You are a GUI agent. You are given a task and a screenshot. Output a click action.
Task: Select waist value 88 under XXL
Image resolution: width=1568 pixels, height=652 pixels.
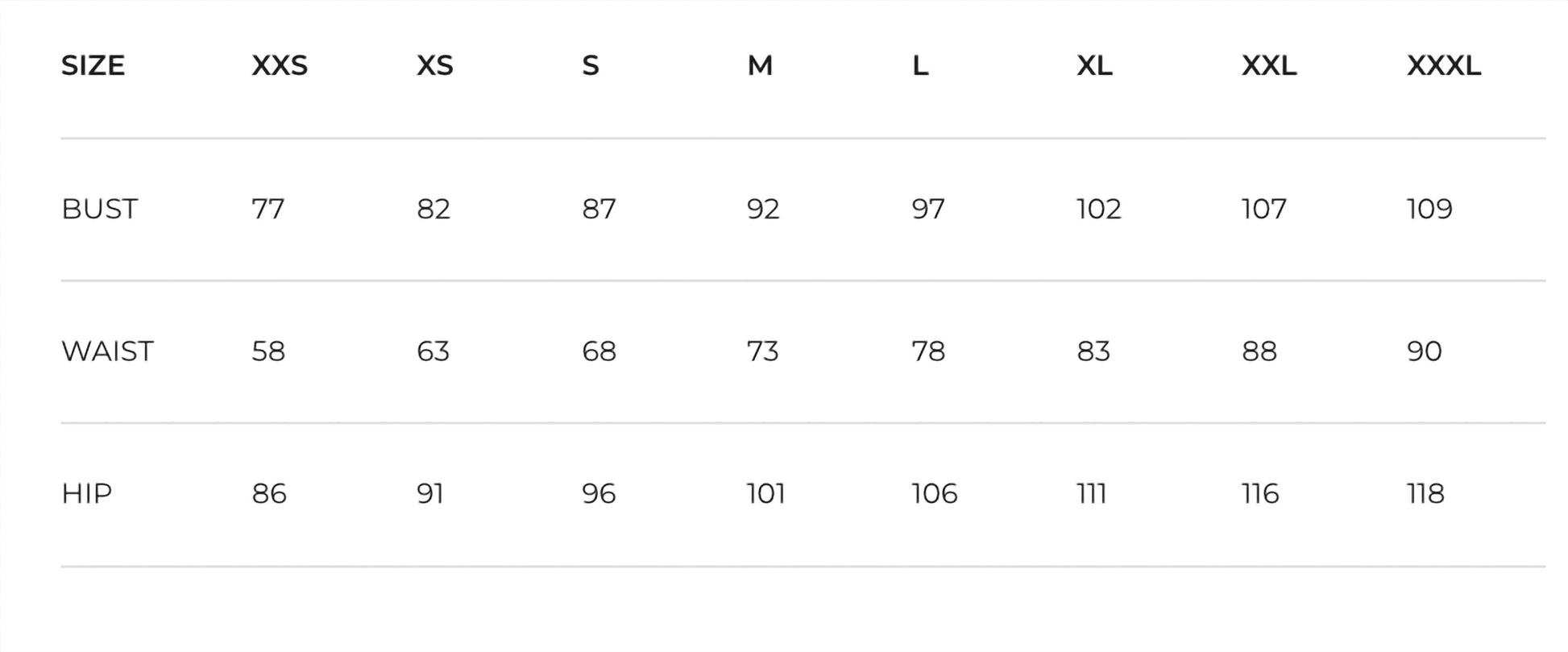click(1259, 351)
